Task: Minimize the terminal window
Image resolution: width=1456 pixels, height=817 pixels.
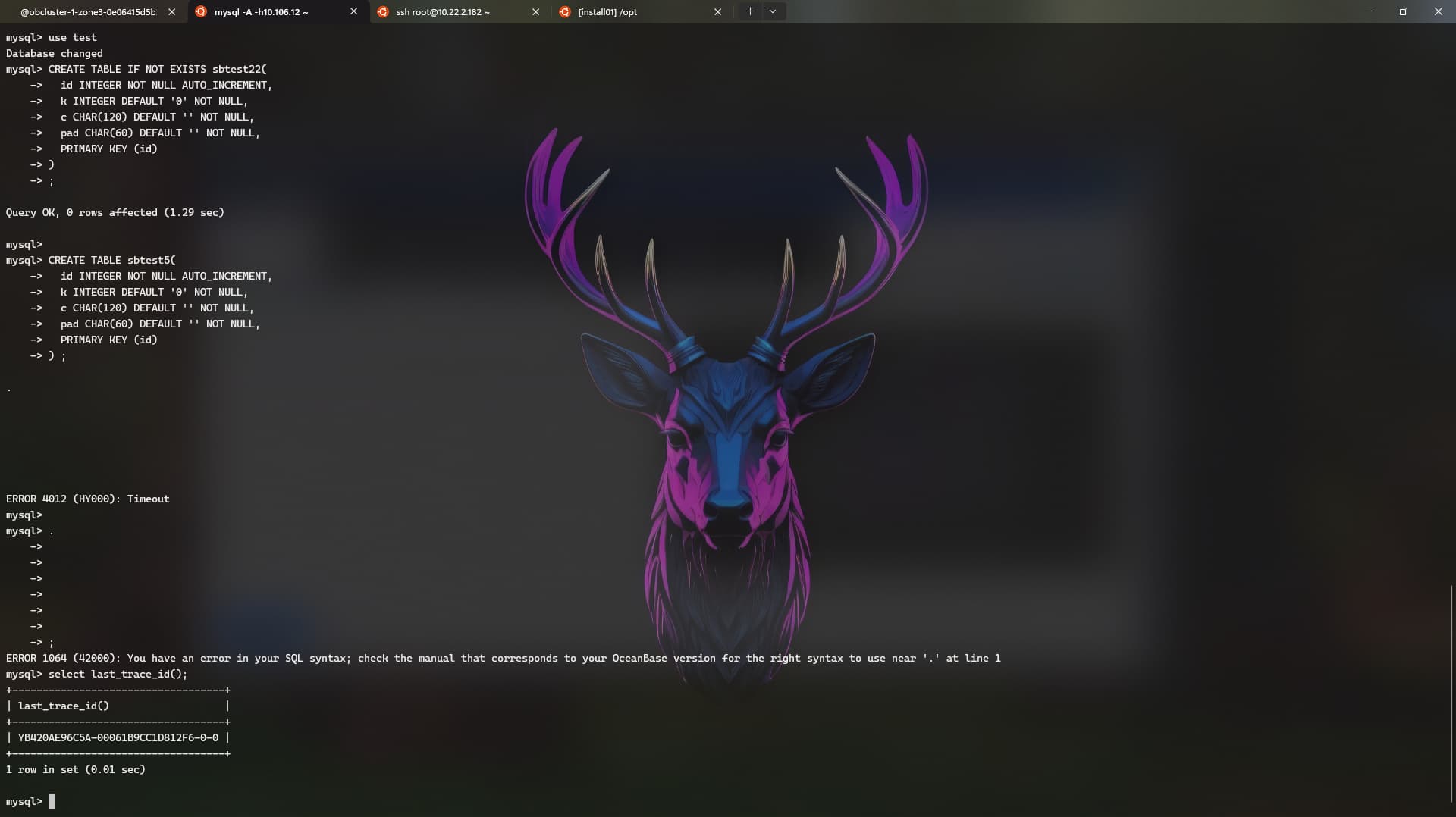Action: (1369, 11)
